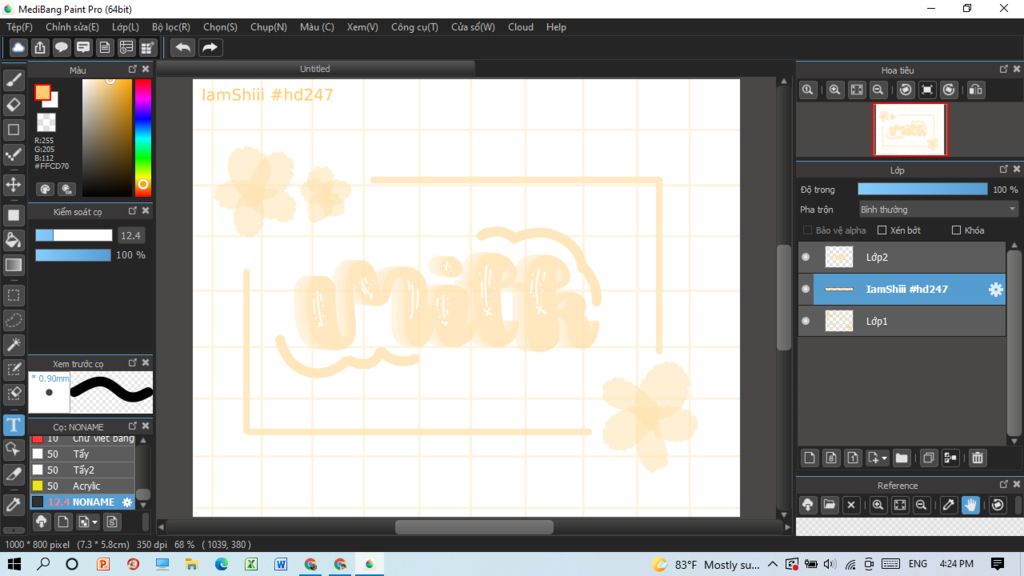Image resolution: width=1024 pixels, height=576 pixels.
Task: Enable the Khóa lock checkbox
Action: (x=956, y=231)
